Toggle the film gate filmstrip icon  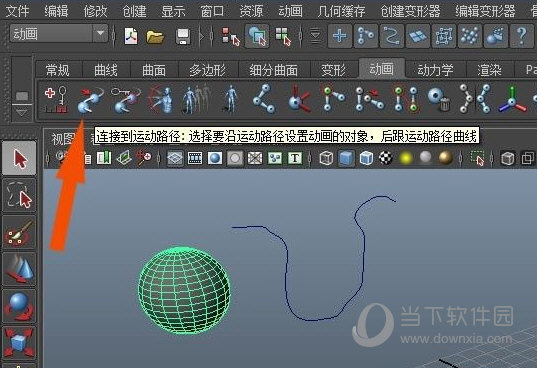pos(195,158)
